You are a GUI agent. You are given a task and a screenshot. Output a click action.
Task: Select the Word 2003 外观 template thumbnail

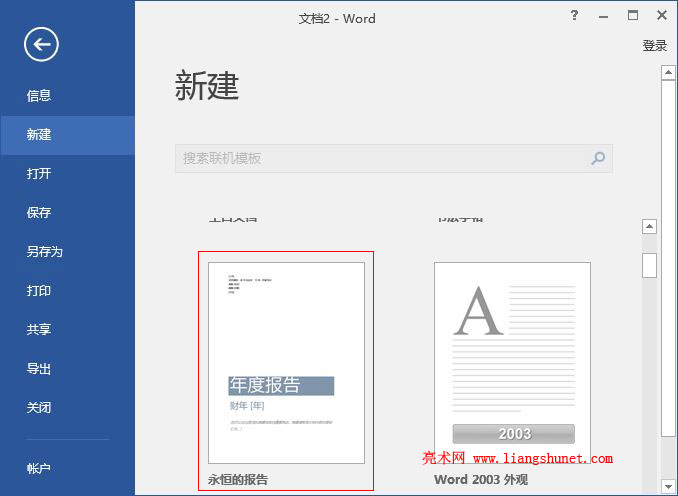[x=512, y=363]
